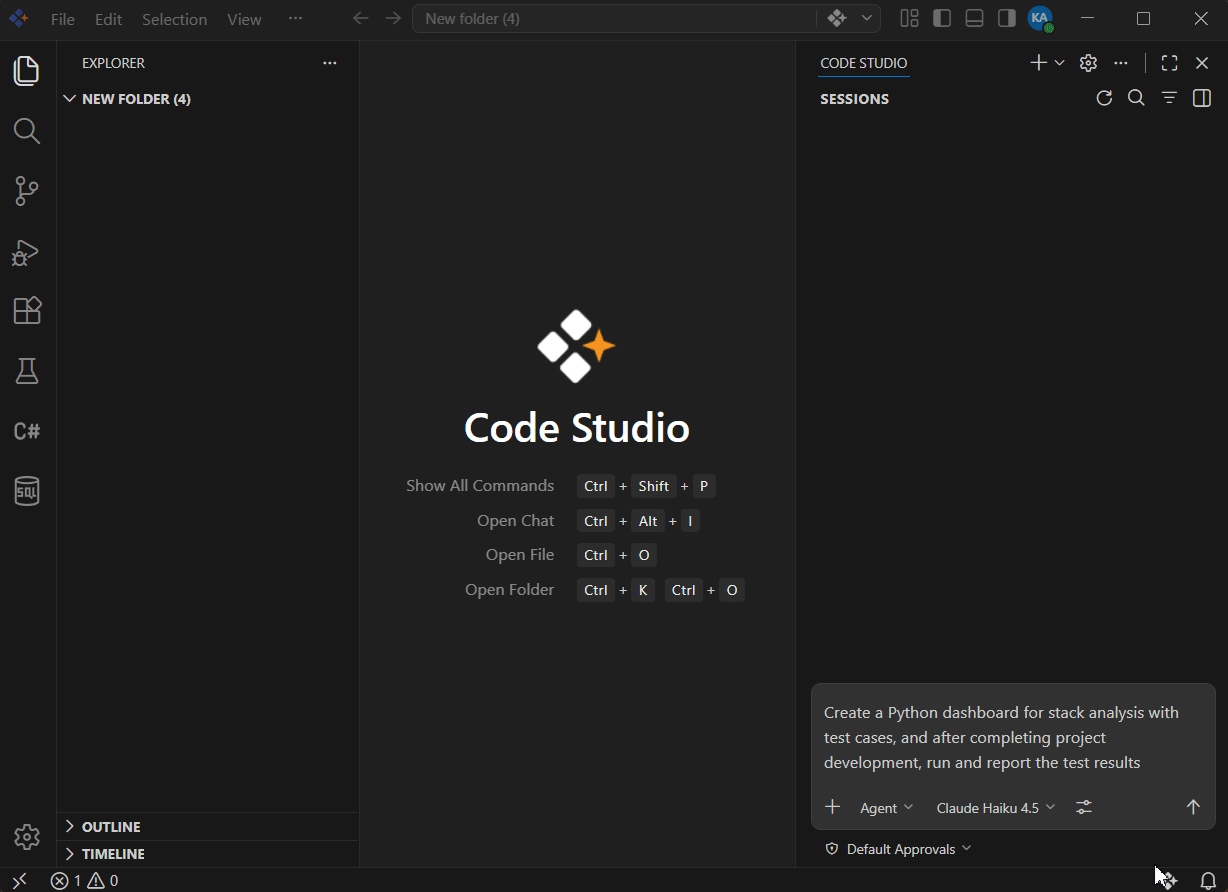Refresh the Sessions list
Image resolution: width=1228 pixels, height=892 pixels.
[1104, 98]
